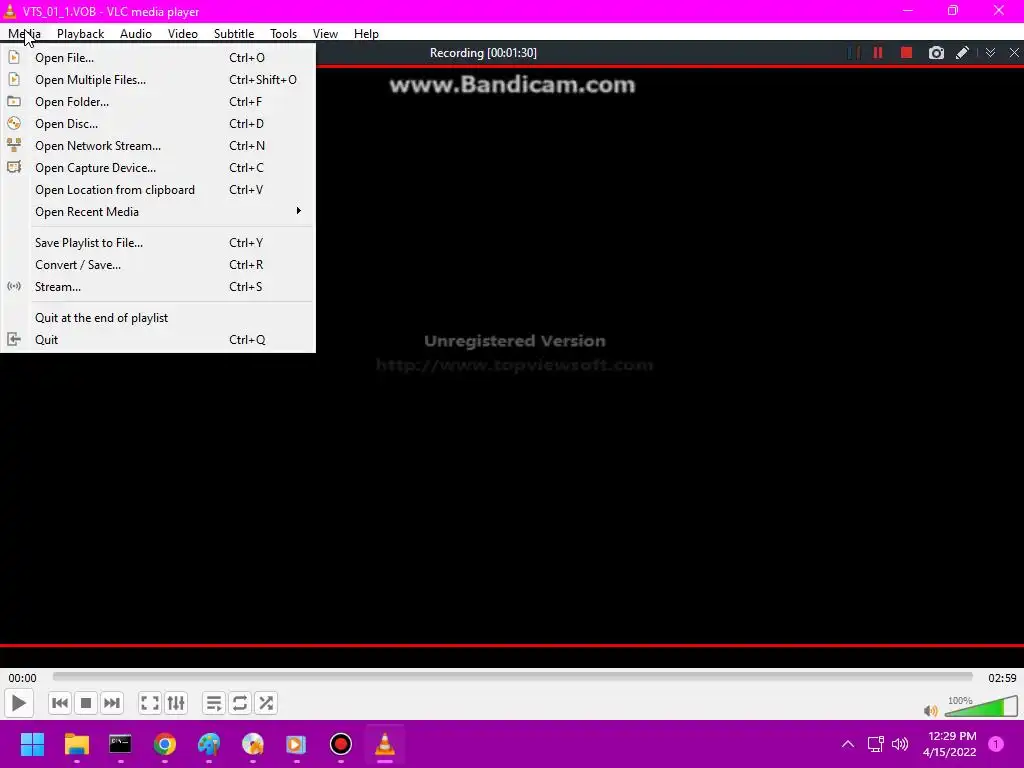Screen dimensions: 1024x768
Task: Choose Save Playlist to File...
Action: 158,243
